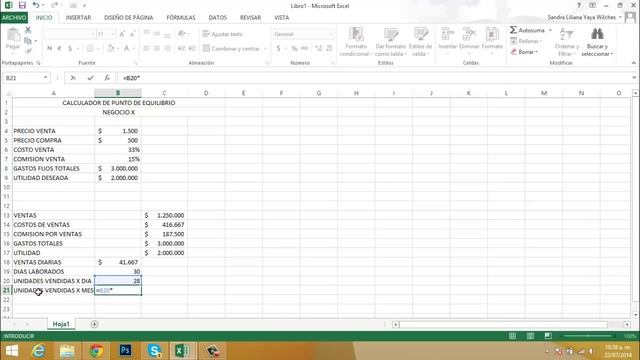Switch to Page Layout view in status bar

(x=530, y=336)
